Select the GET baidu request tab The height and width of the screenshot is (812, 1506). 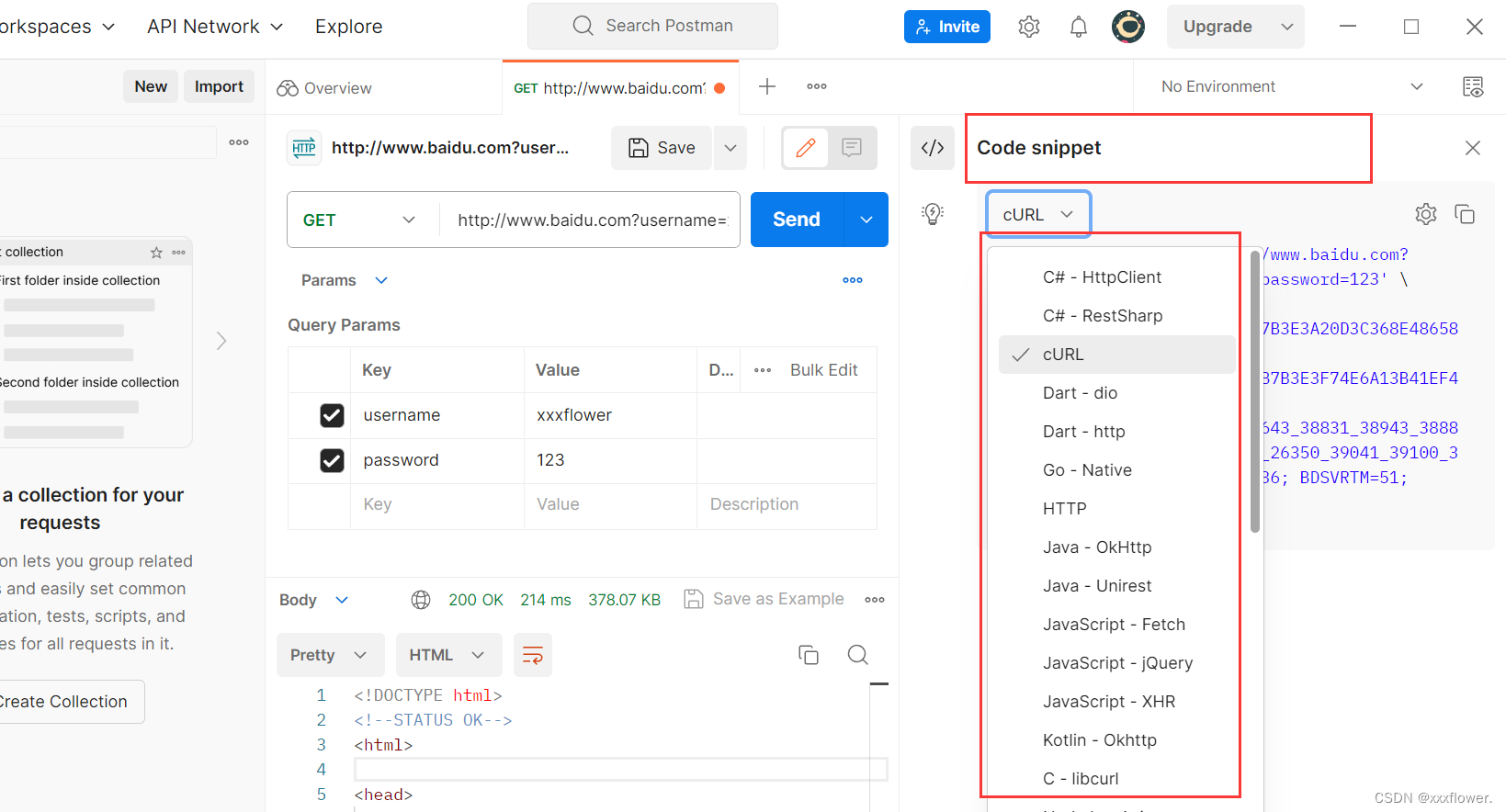620,88
